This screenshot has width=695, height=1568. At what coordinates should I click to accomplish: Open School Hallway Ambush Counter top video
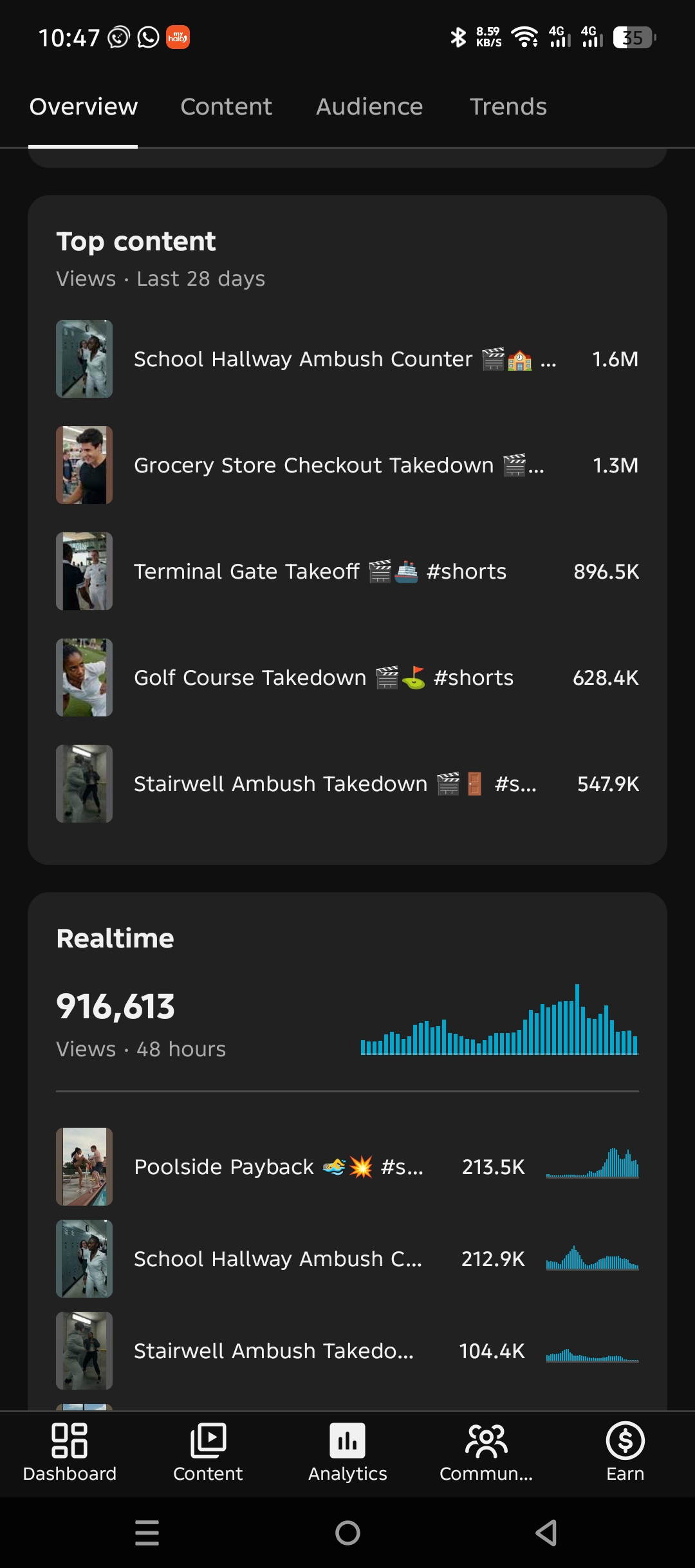tap(347, 359)
